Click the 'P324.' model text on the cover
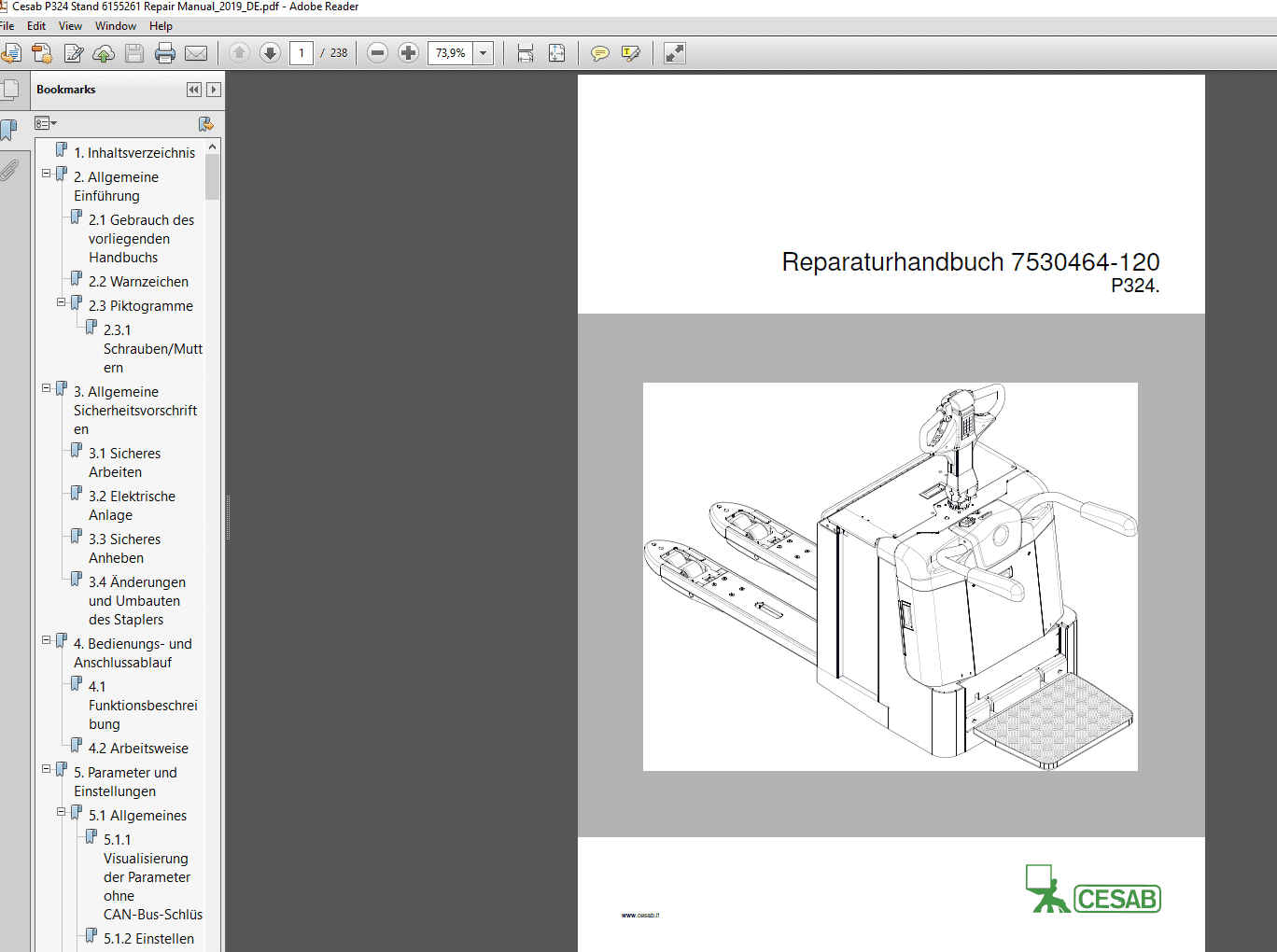Viewport: 1277px width, 952px height. (1135, 287)
